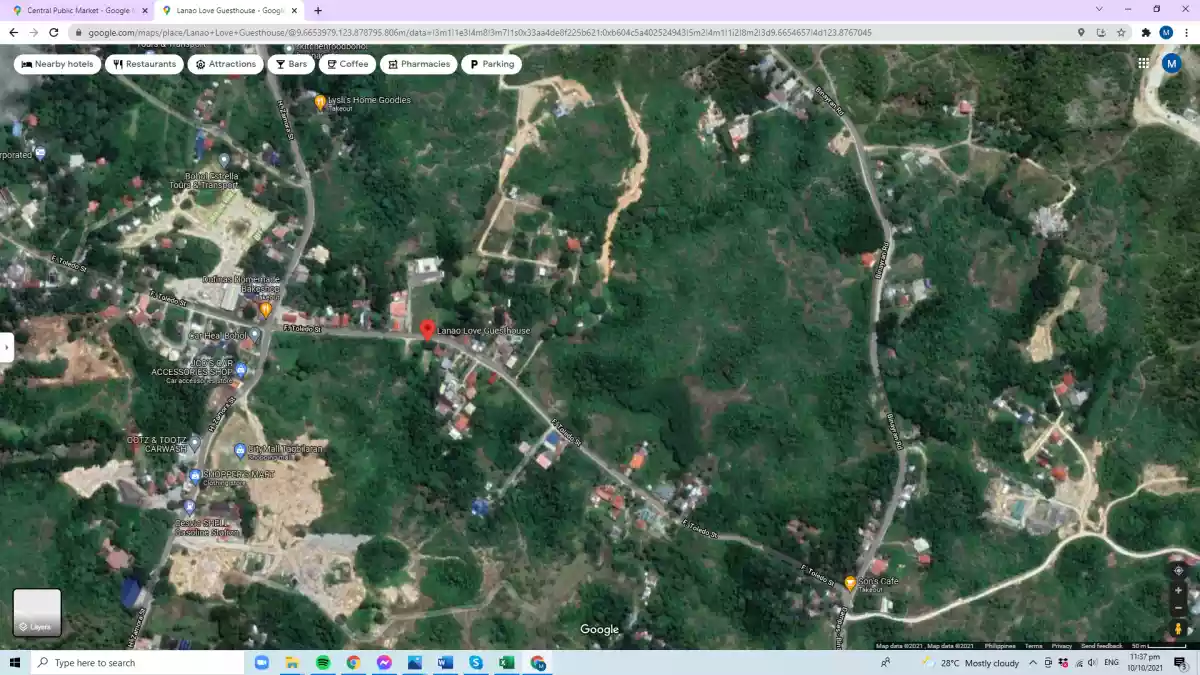Select the Street View Pegman

1178,629
